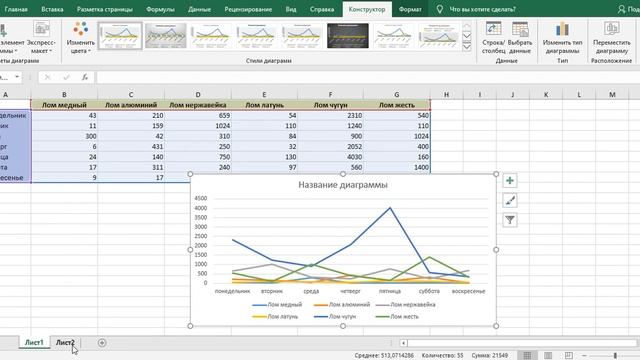Open the Change Colors palette
This screenshot has width=640, height=360.
coord(80,38)
